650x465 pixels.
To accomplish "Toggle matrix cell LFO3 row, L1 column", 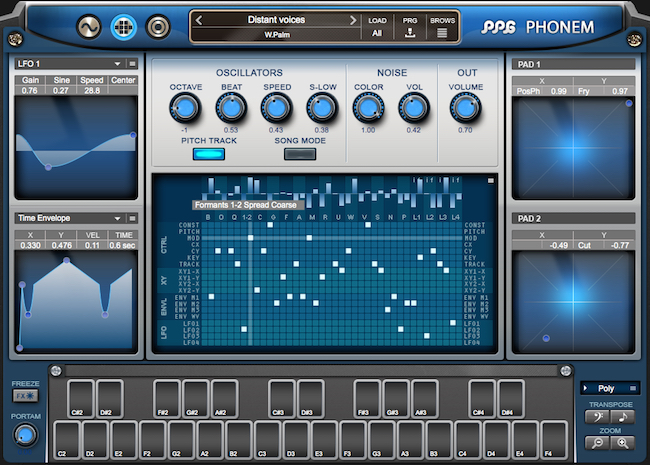I will pyautogui.click(x=427, y=336).
